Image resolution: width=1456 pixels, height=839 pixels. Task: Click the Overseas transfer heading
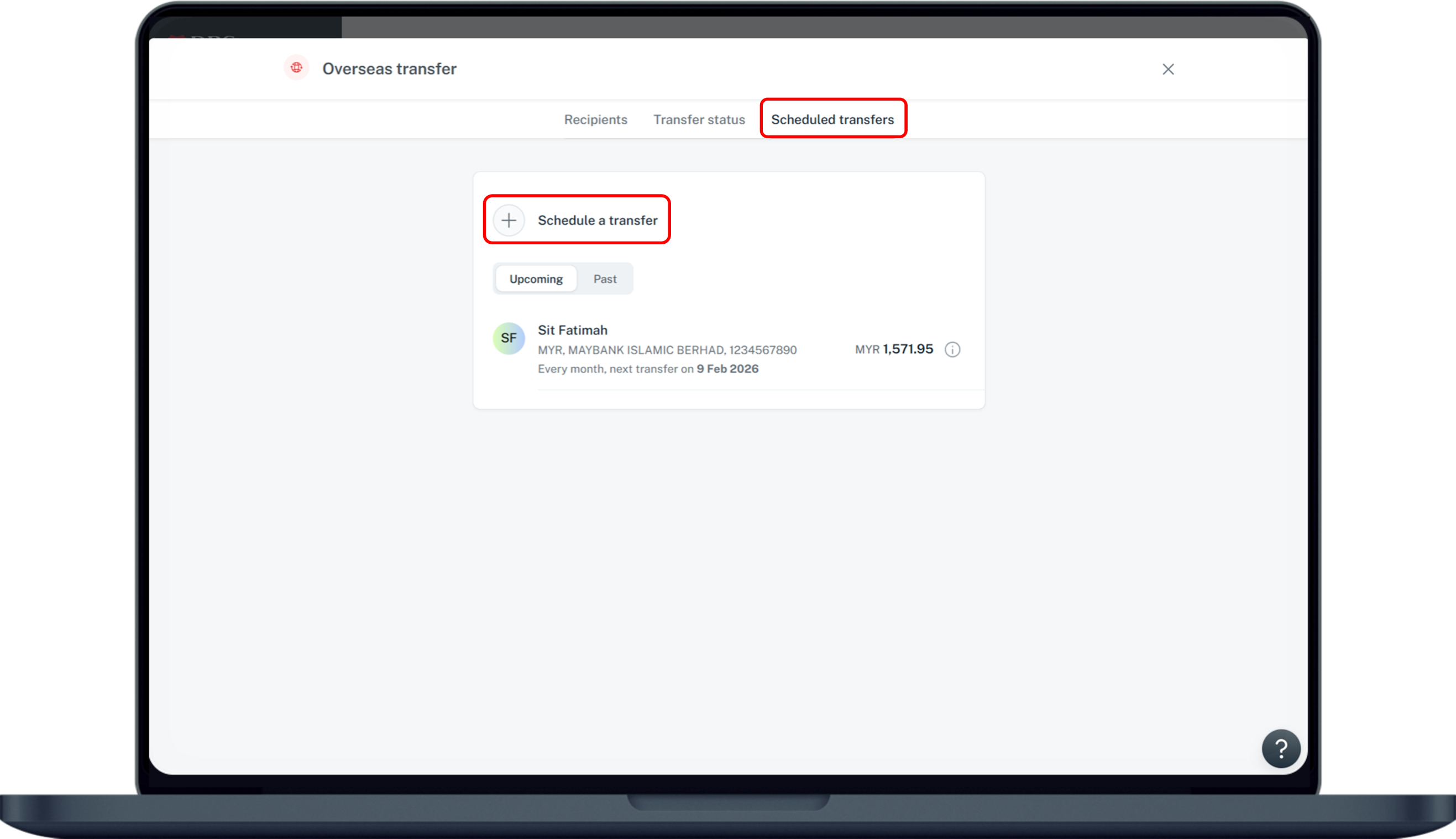pyautogui.click(x=389, y=69)
